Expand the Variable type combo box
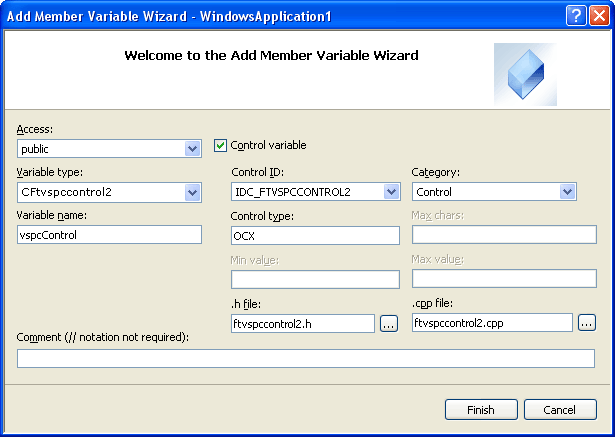 pyautogui.click(x=193, y=192)
